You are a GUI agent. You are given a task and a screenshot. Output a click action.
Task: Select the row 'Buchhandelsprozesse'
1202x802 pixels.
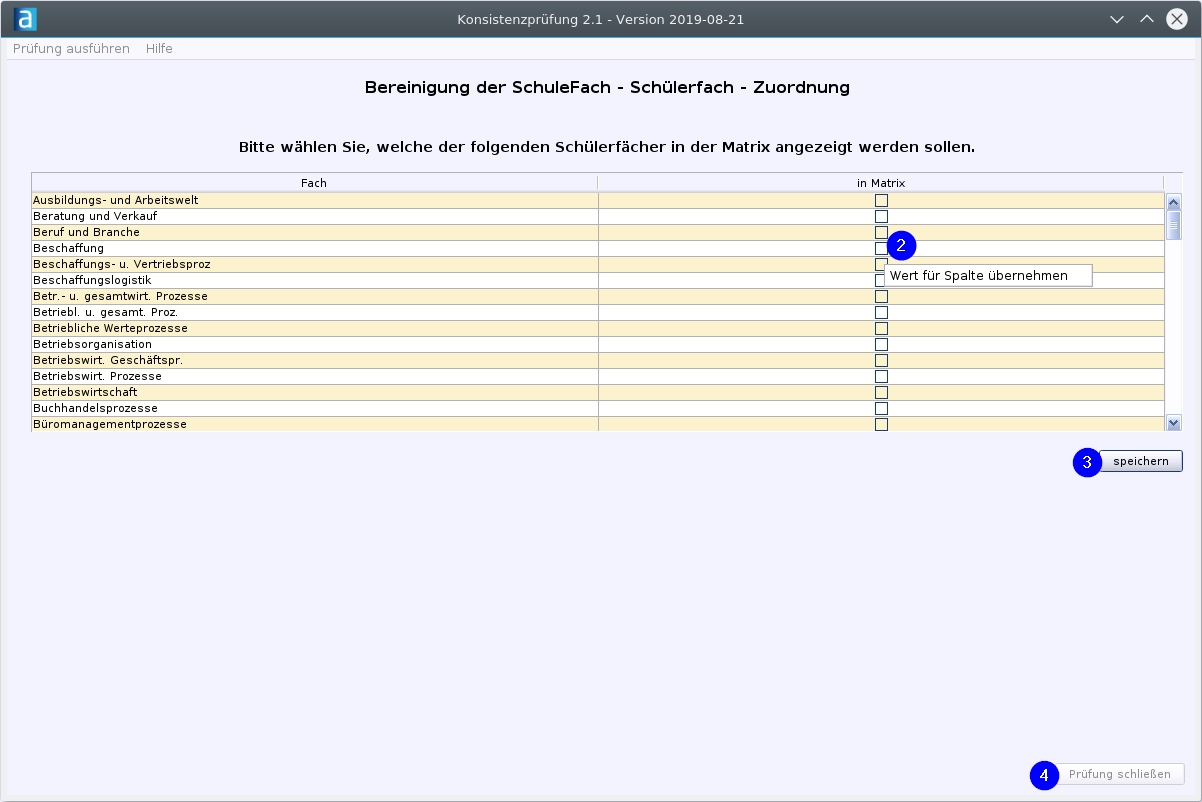(598, 408)
